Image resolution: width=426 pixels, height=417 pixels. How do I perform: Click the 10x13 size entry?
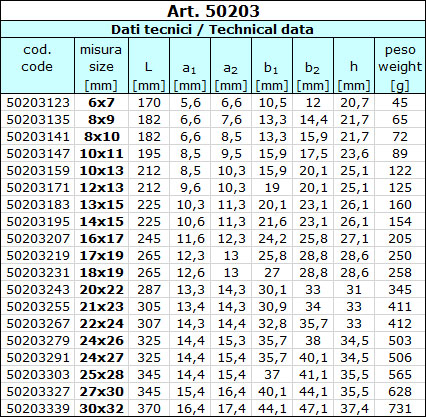click(101, 170)
